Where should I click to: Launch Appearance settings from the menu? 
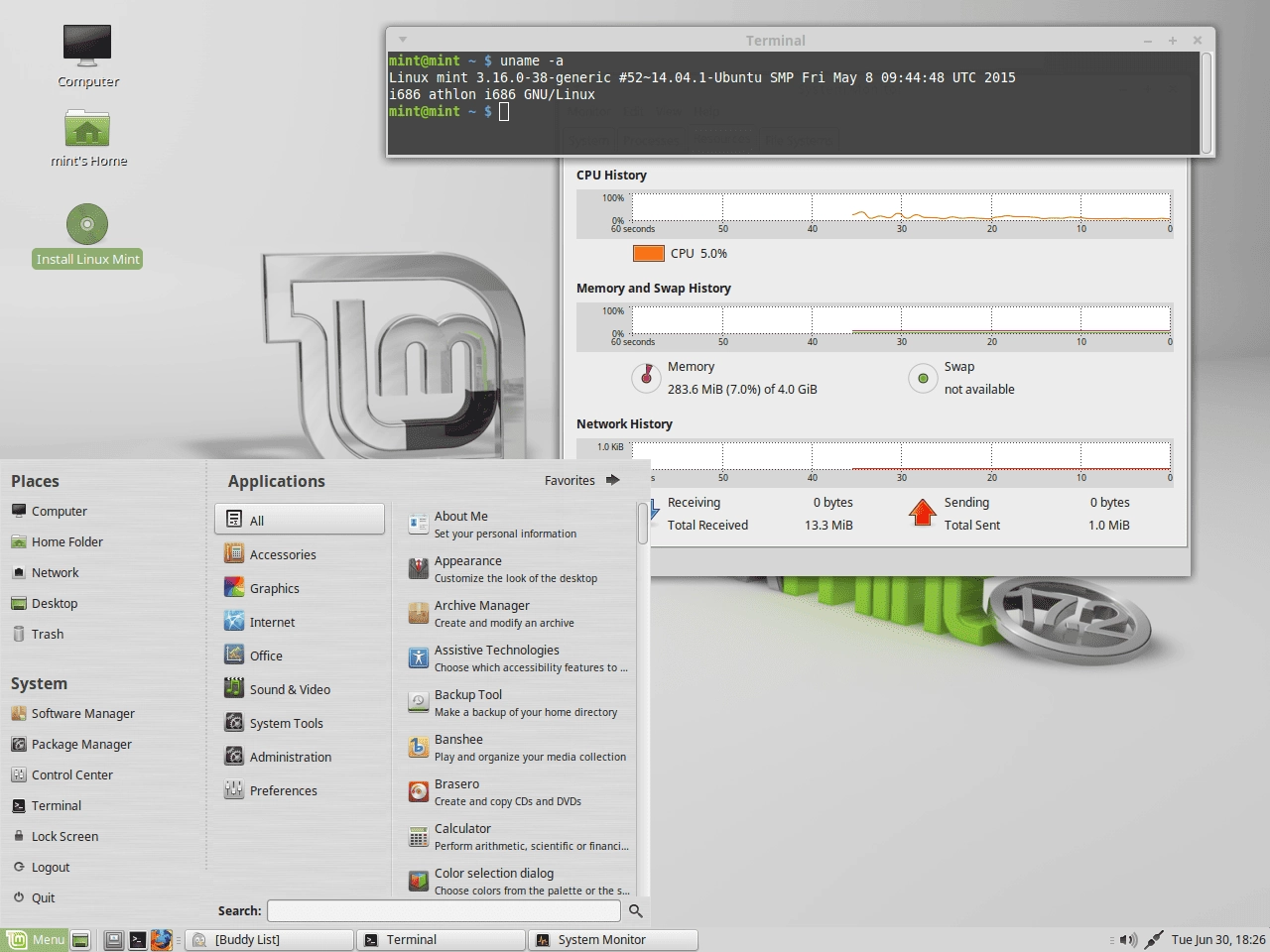click(x=520, y=568)
